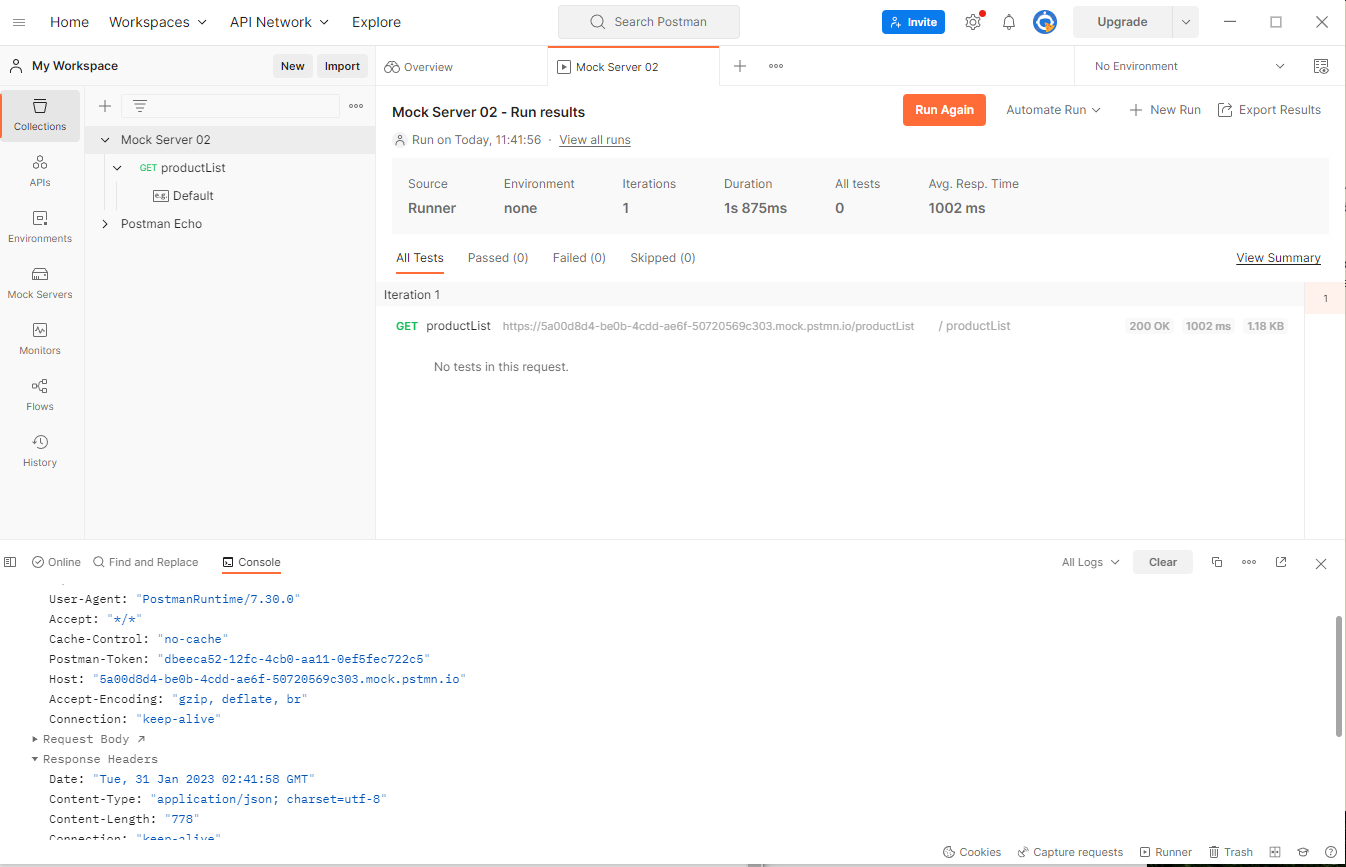Screen dimensions: 1346x867
Task: Click the console vertical scrollbar
Action: 1339,677
